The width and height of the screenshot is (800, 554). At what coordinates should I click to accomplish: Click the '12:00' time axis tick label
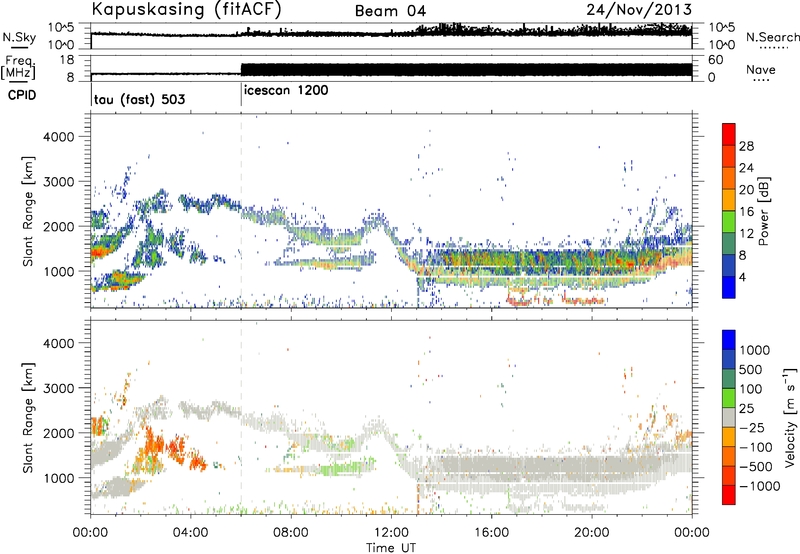click(x=391, y=533)
